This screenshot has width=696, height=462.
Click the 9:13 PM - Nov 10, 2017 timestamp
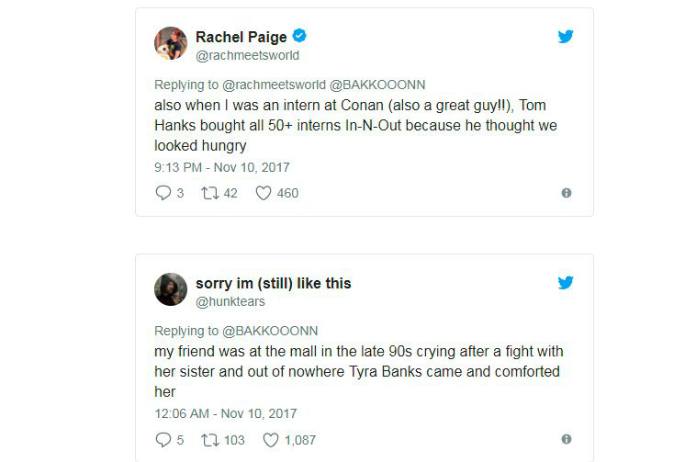pos(221,167)
